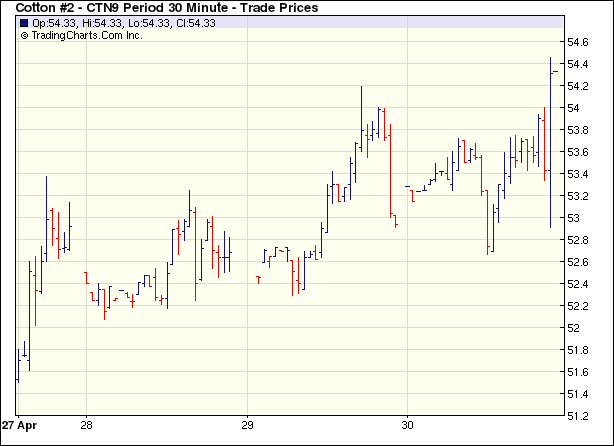Image resolution: width=614 pixels, height=446 pixels.
Task: Click the 53 price axis label
Action: 574,218
